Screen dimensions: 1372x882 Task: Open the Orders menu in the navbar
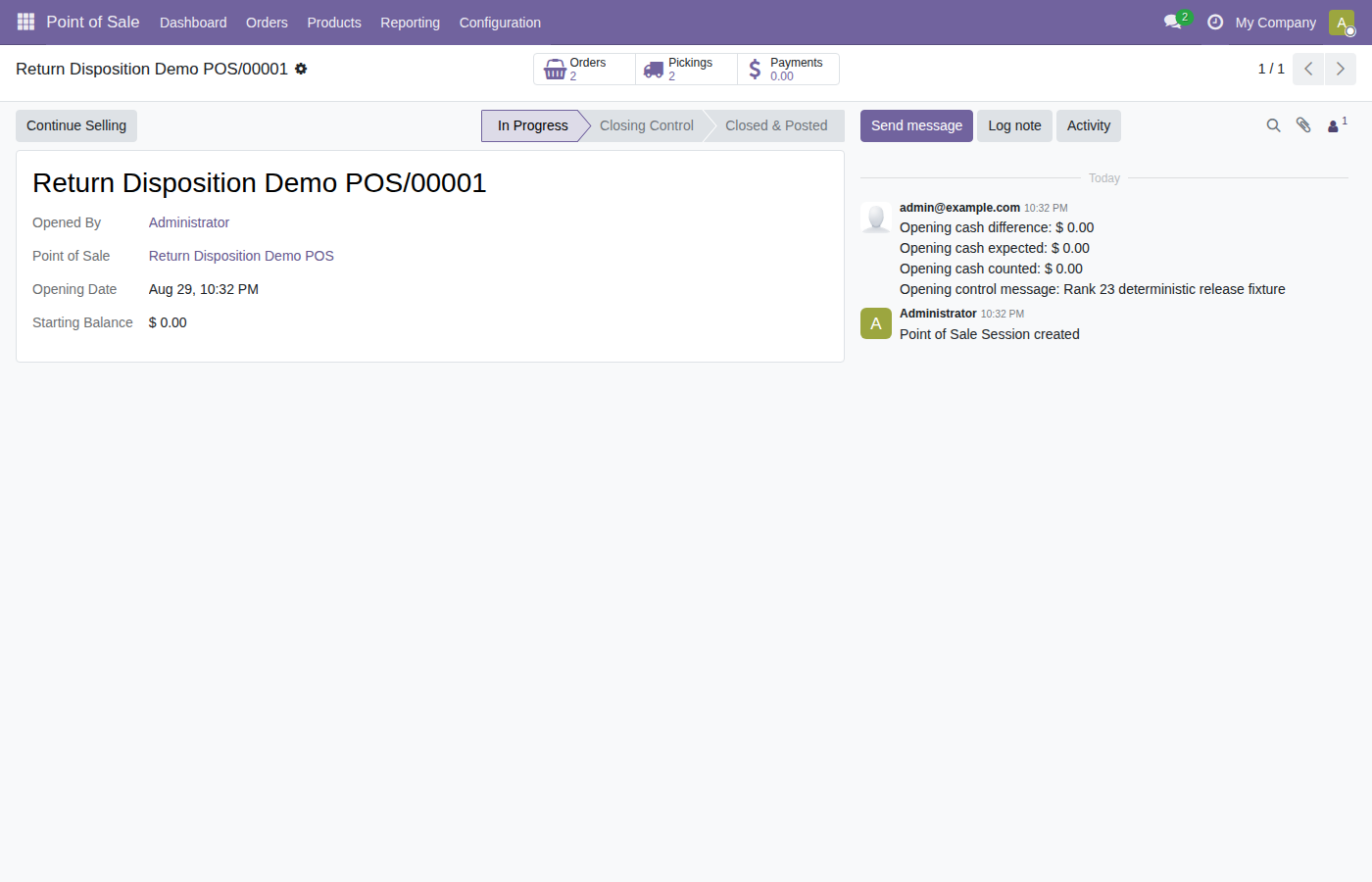click(267, 23)
